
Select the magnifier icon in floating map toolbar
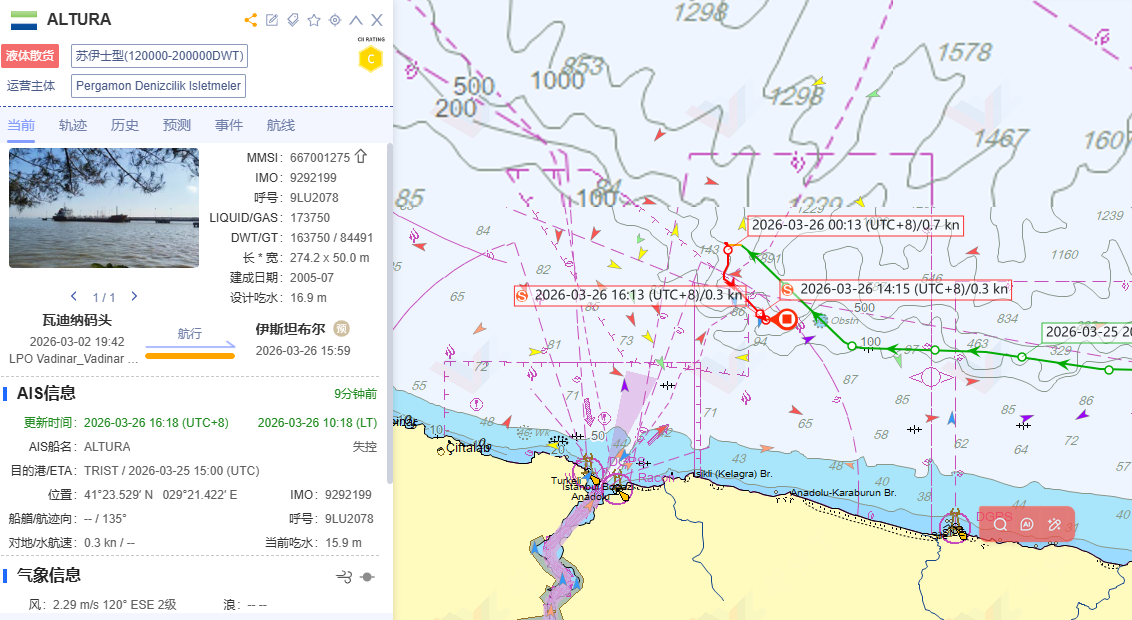pyautogui.click(x=1000, y=524)
